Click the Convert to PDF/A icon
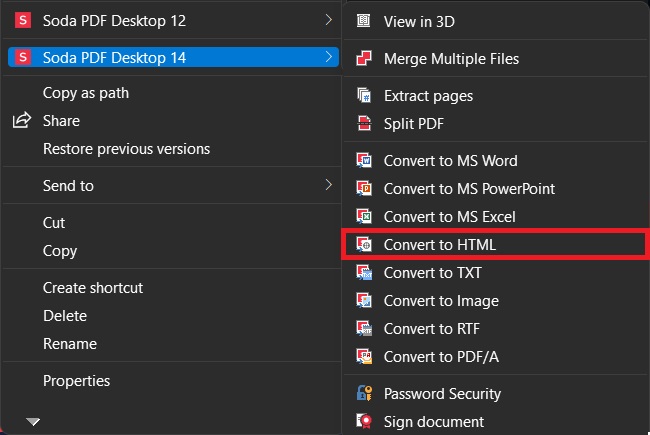 point(364,357)
